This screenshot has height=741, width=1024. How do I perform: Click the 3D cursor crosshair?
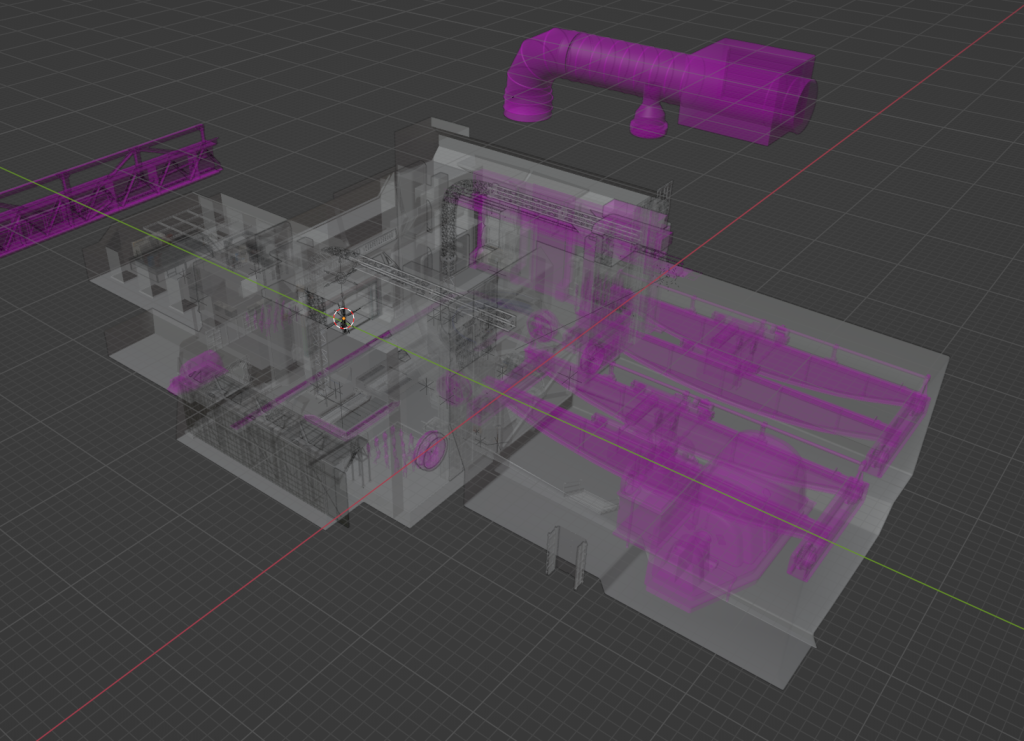tap(344, 319)
